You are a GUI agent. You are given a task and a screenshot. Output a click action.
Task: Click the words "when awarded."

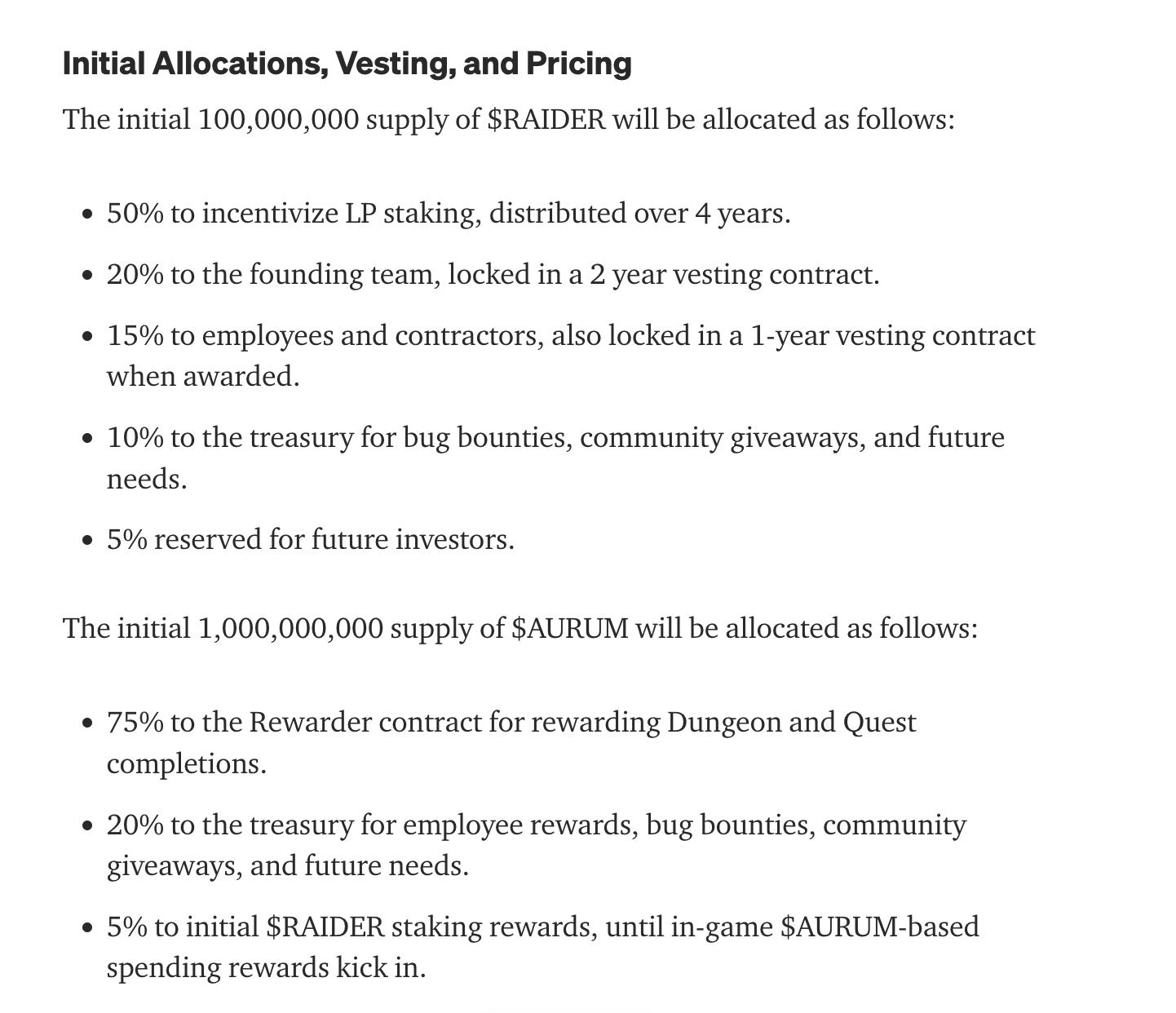203,376
